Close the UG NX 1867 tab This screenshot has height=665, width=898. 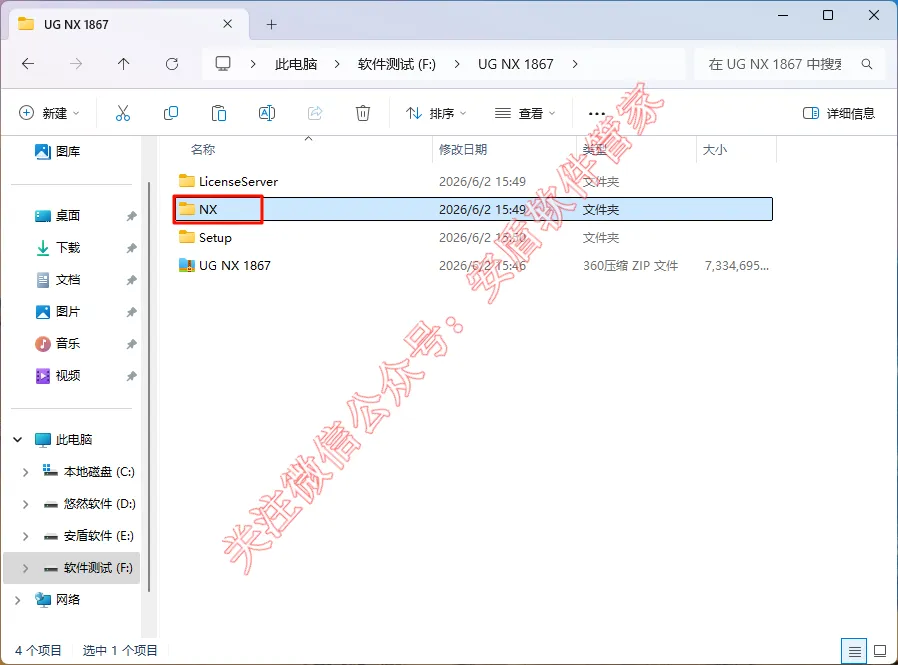227,24
